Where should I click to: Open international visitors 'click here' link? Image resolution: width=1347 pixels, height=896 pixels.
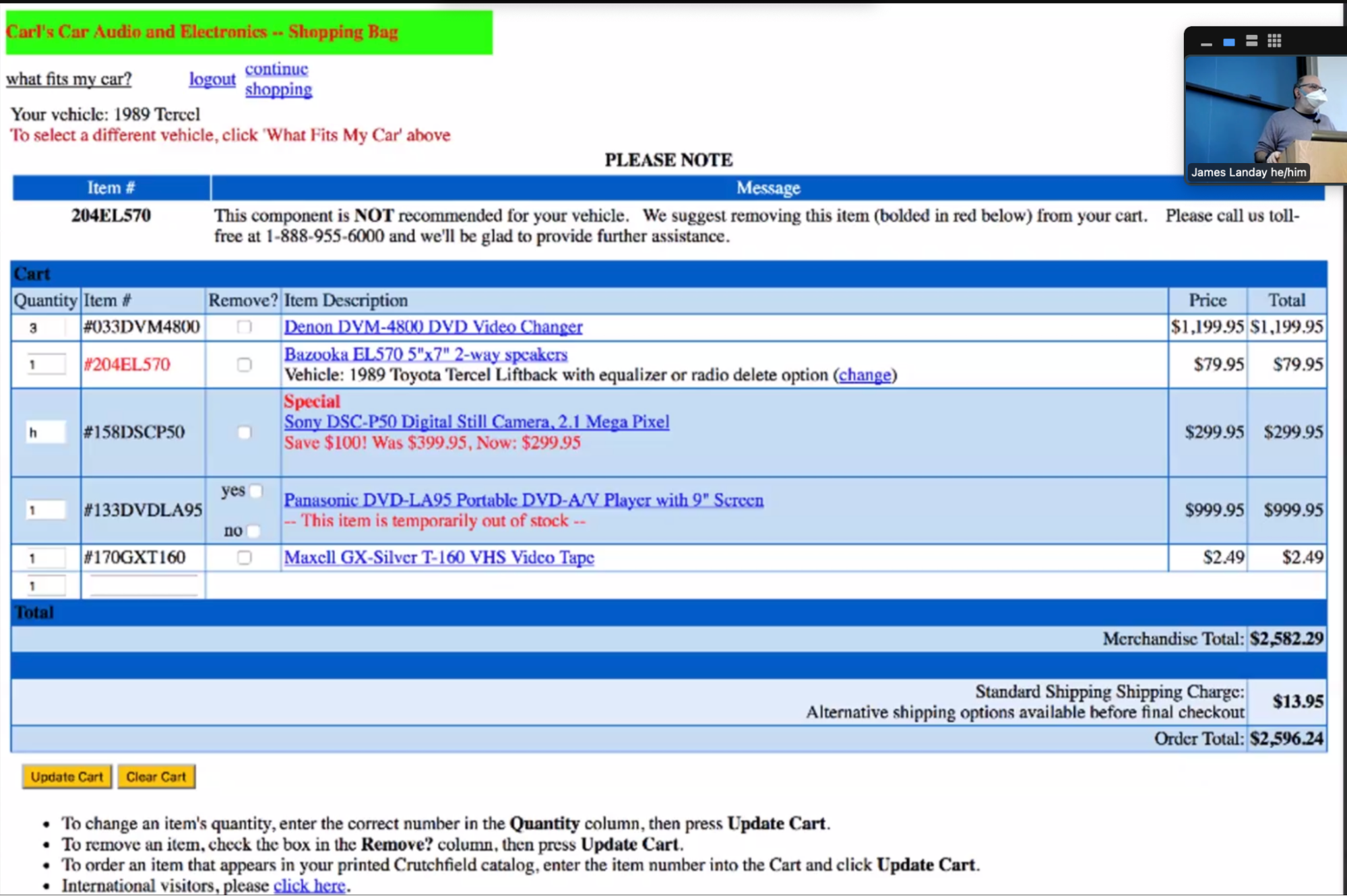(309, 885)
